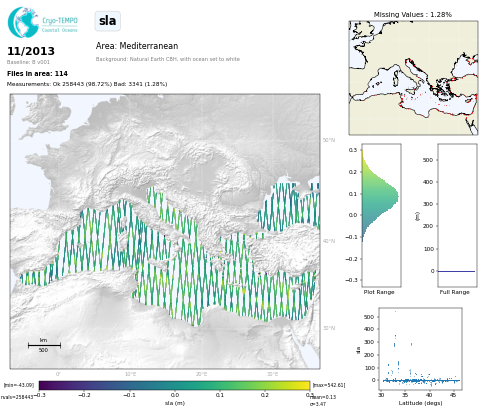Viewport: 492px width, 410px height.
Task: Click the Full Range histogram panel
Action: 457,215
